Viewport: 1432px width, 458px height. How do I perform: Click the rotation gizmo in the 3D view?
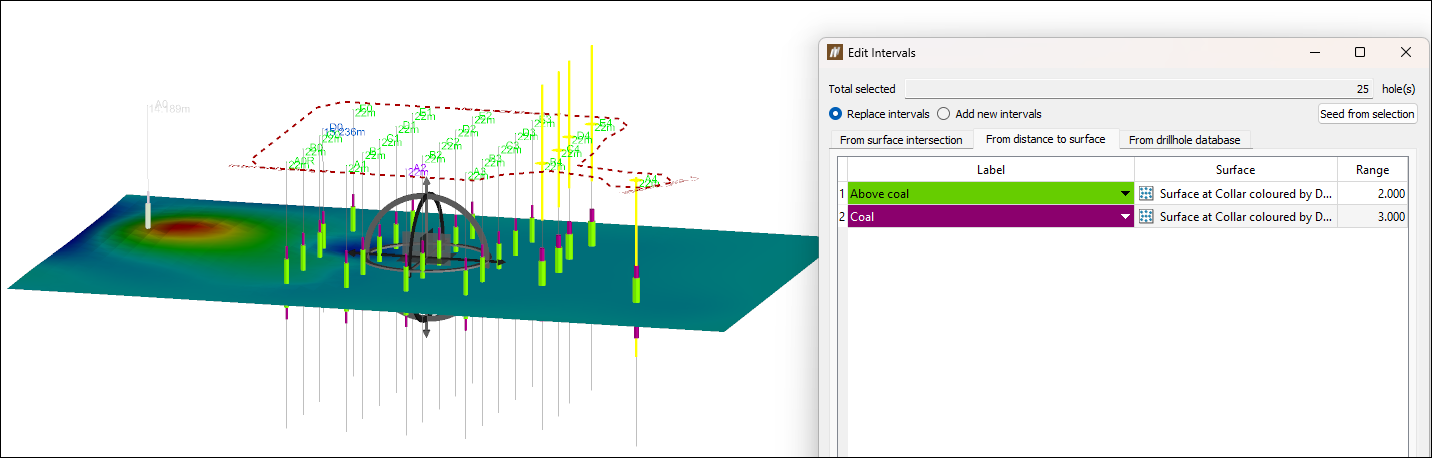click(x=426, y=255)
